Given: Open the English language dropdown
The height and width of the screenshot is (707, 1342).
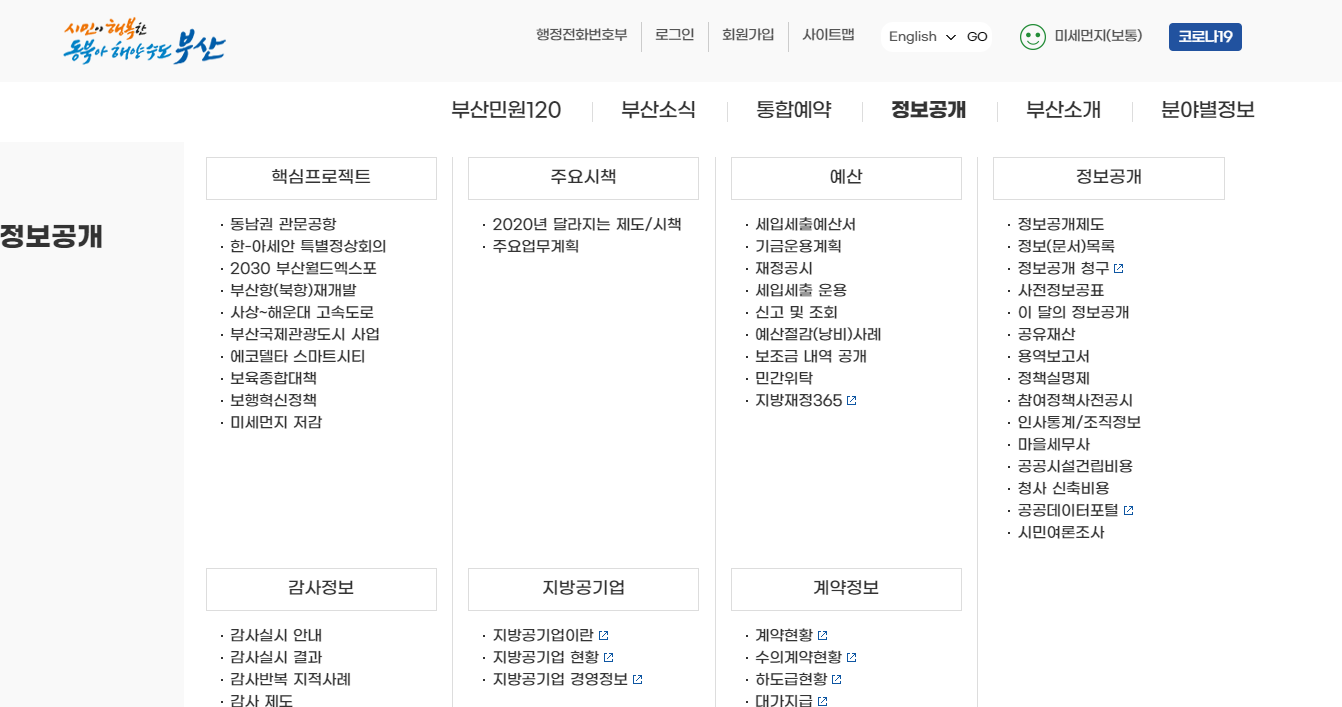Looking at the screenshot, I should click(922, 37).
